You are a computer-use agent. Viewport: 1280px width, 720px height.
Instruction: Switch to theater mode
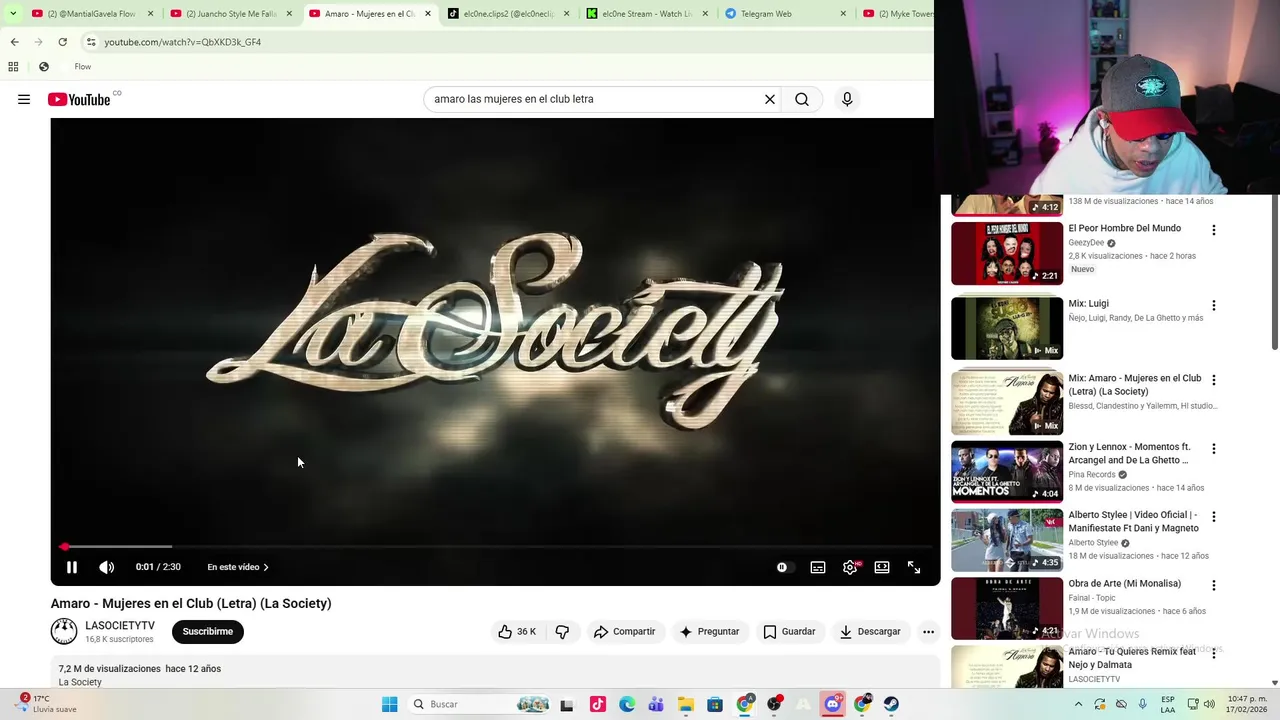(882, 567)
